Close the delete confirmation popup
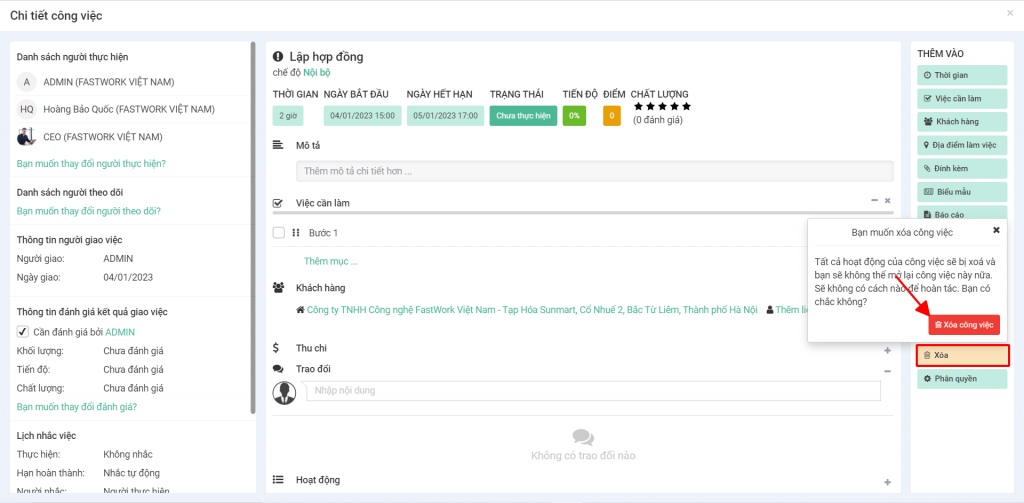This screenshot has width=1024, height=503. coord(995,230)
